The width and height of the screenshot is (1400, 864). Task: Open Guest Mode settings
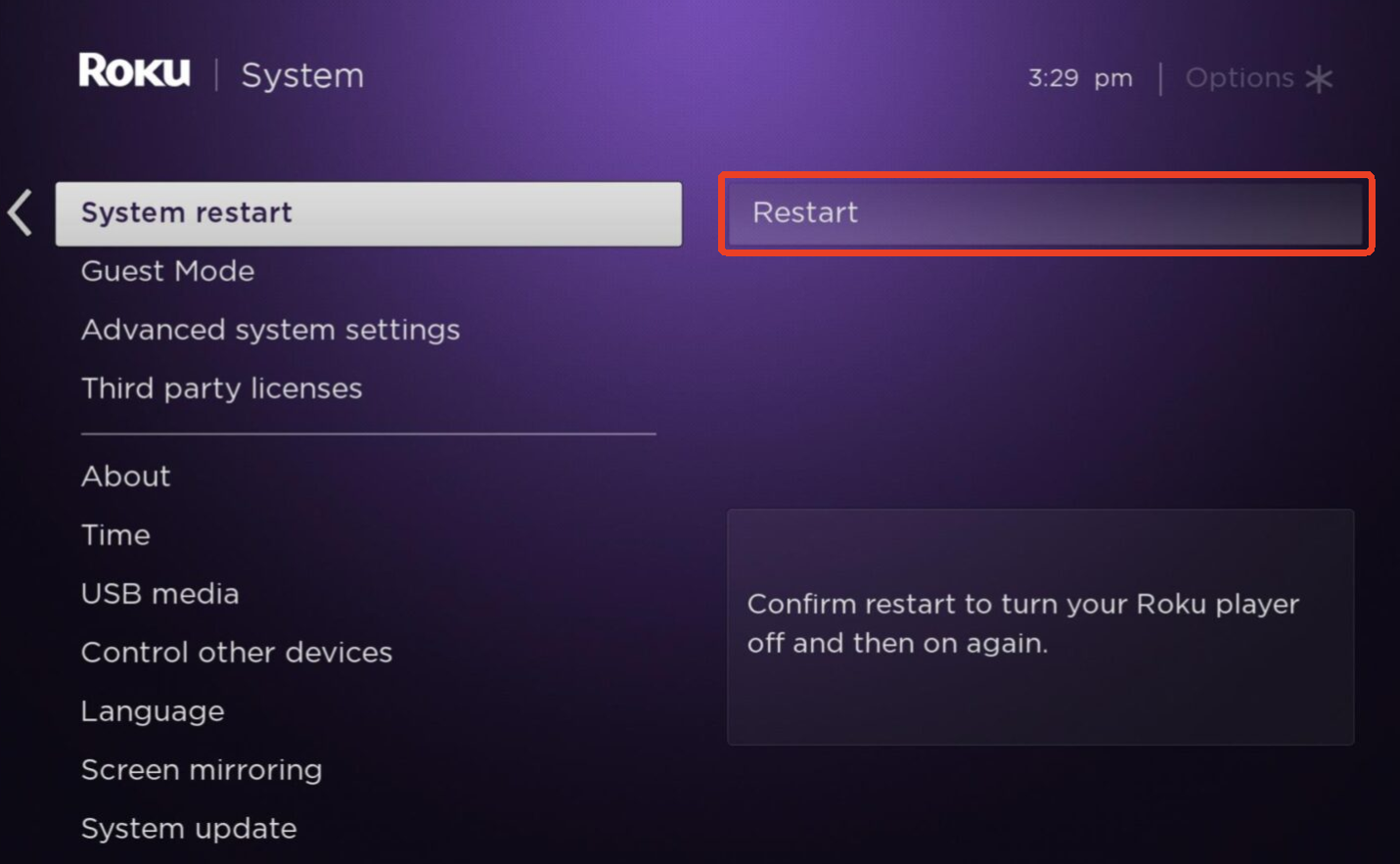tap(167, 271)
